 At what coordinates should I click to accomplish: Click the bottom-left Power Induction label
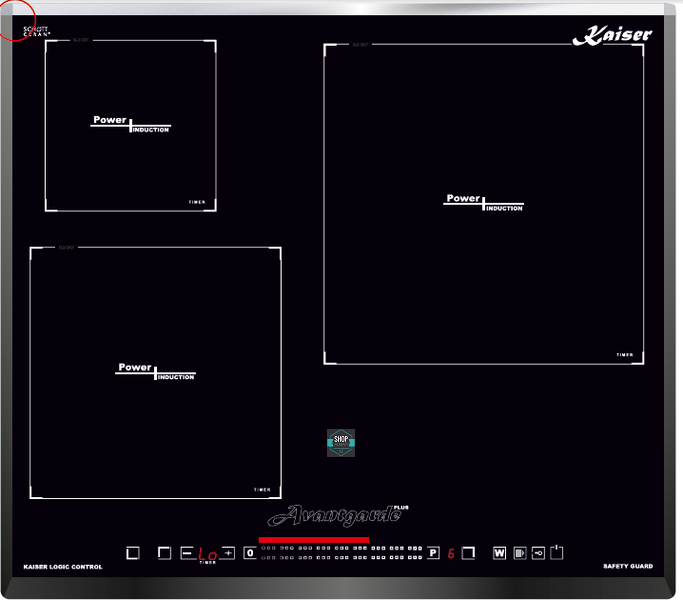(x=156, y=371)
